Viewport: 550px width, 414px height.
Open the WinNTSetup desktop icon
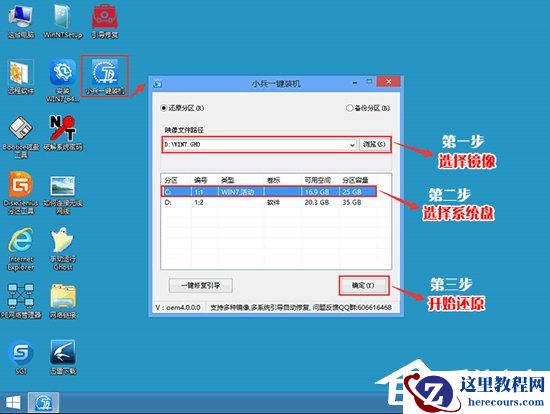click(63, 21)
